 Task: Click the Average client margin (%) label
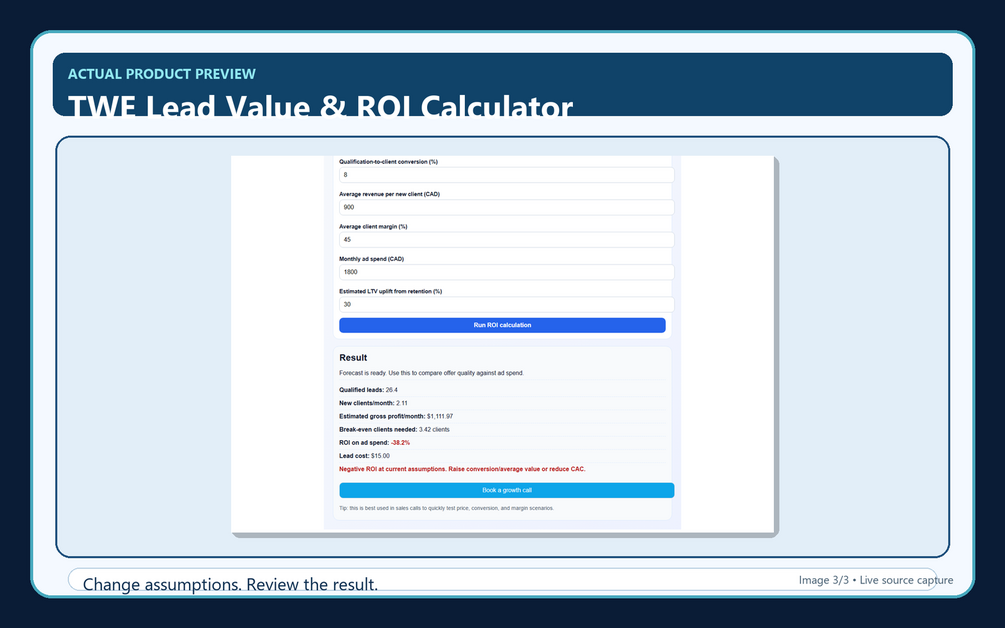[x=373, y=226]
